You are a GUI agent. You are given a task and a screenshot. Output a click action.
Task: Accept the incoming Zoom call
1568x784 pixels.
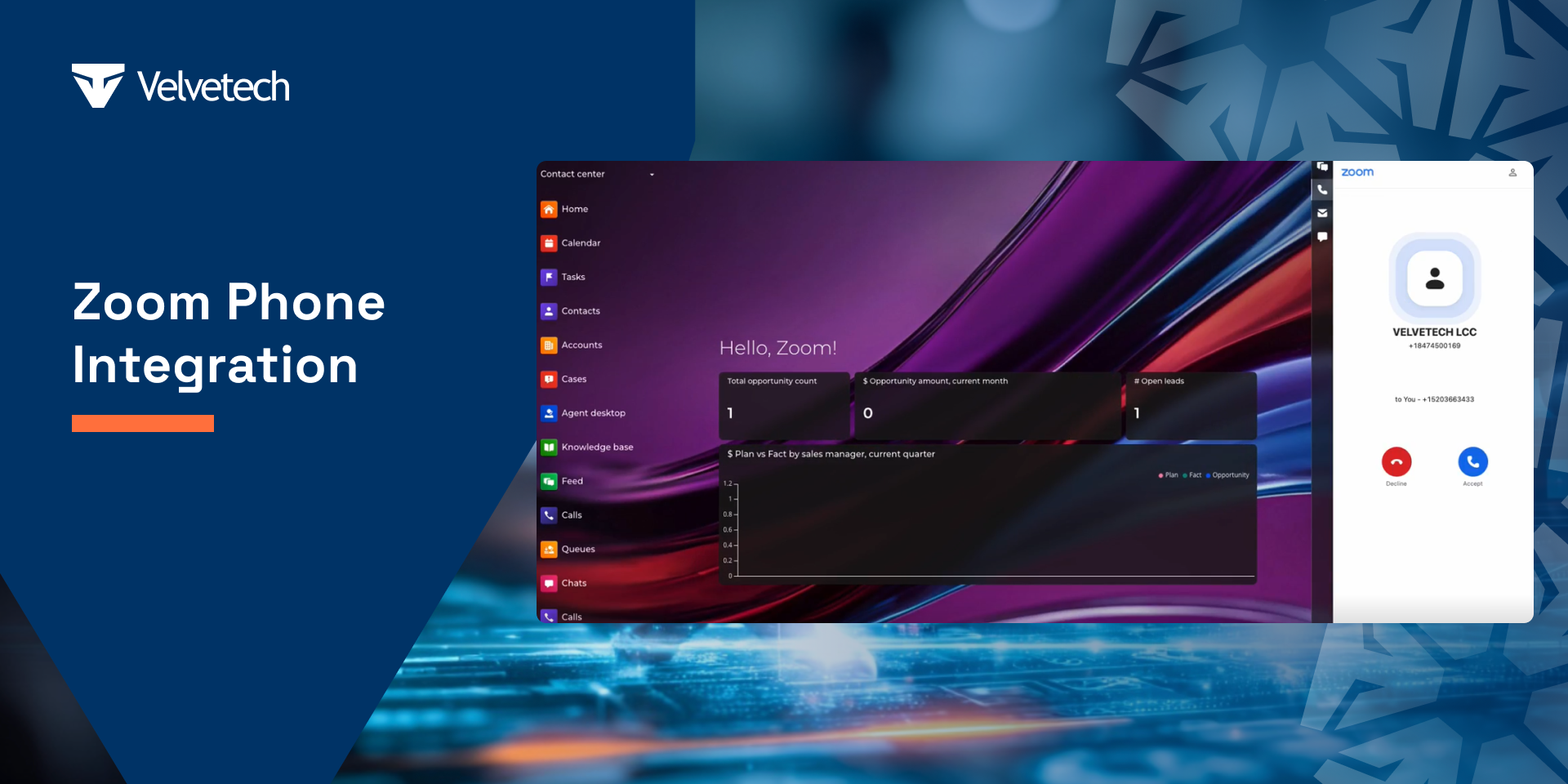[x=1473, y=462]
